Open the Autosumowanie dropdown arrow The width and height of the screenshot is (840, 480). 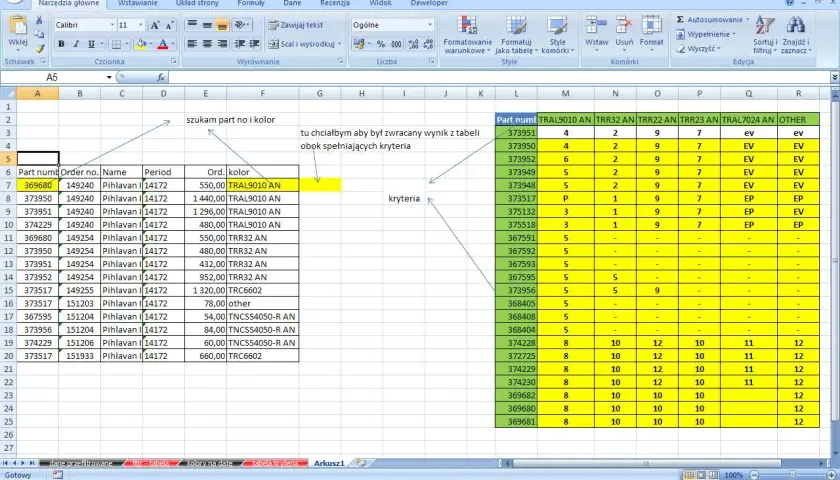click(747, 20)
